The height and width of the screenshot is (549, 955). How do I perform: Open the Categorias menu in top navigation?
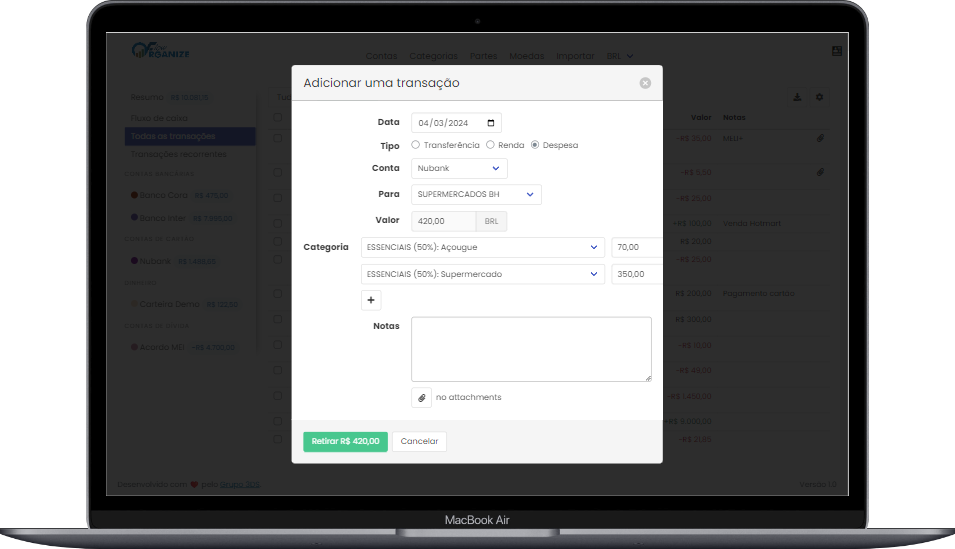tap(433, 56)
